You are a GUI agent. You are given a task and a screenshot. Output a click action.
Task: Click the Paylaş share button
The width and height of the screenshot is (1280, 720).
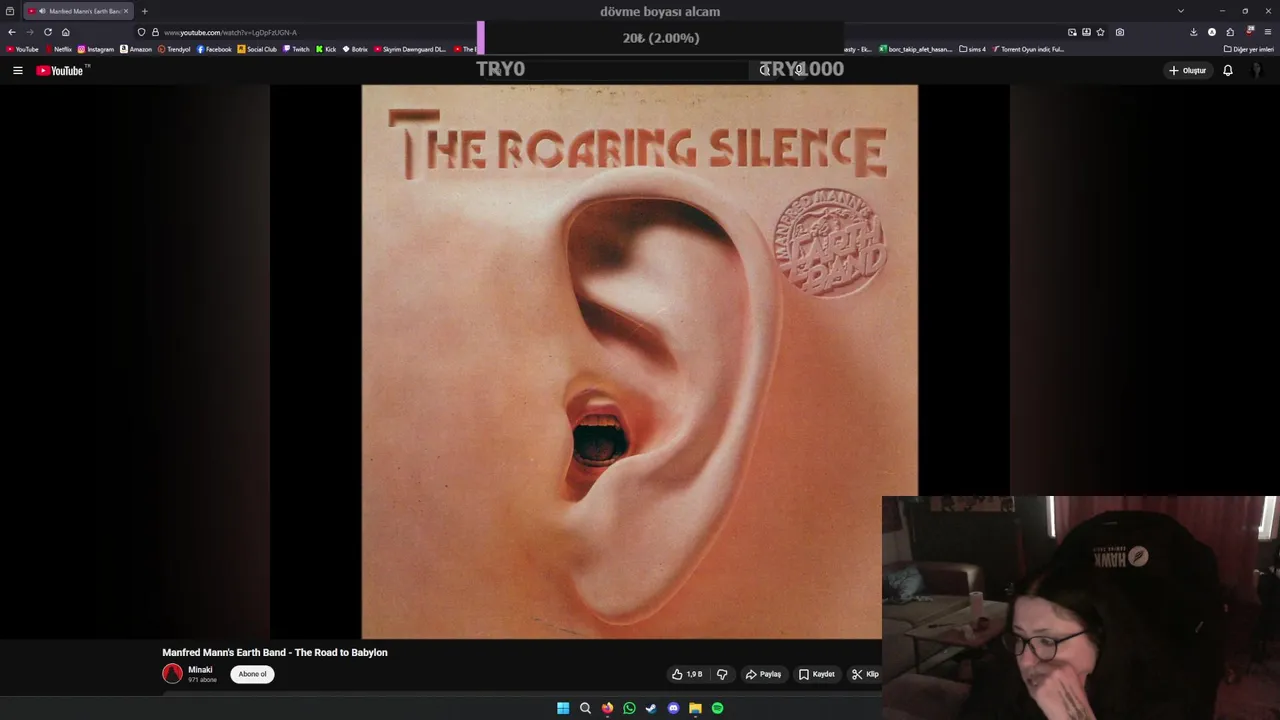tap(763, 674)
